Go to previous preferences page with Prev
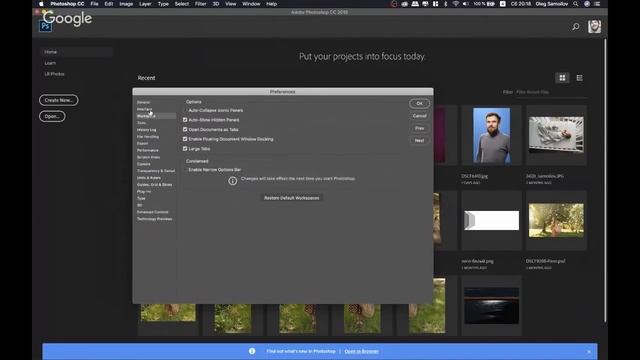 (419, 128)
